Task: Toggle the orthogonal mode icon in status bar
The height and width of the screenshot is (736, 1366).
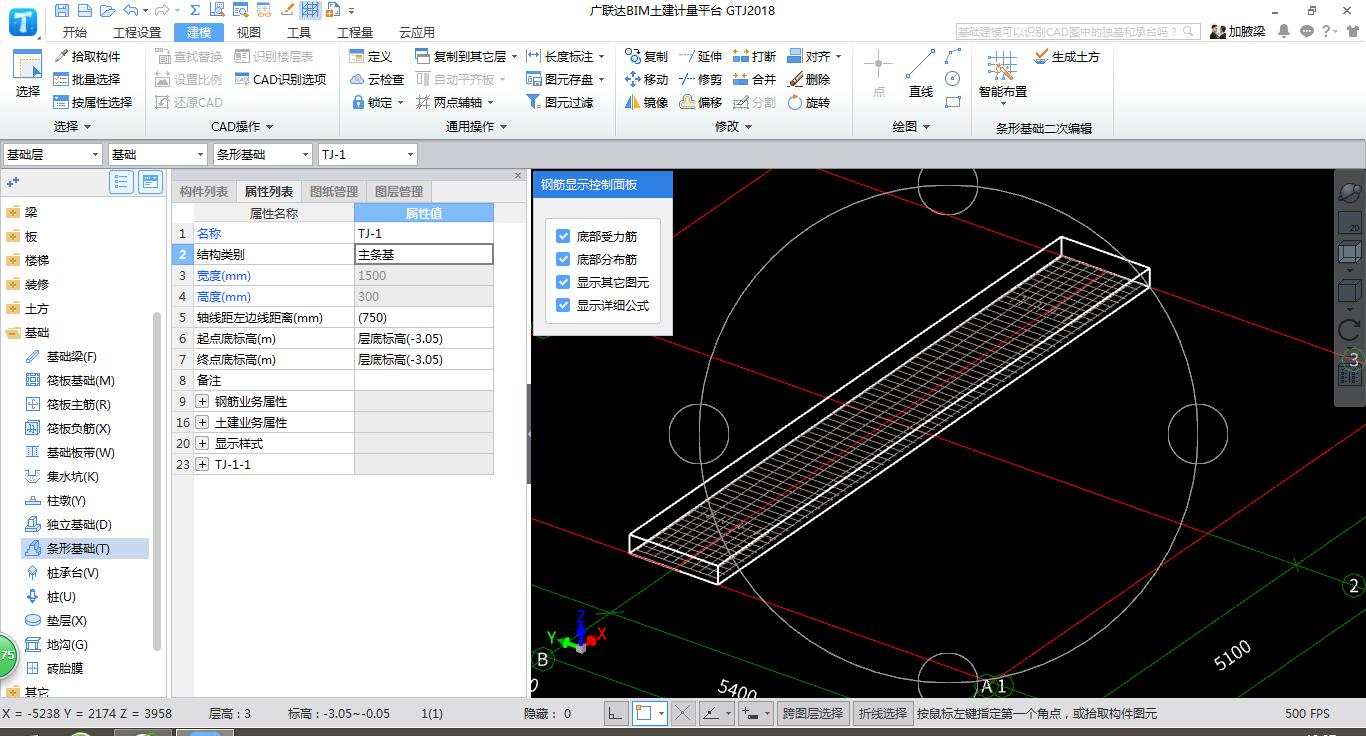Action: [x=615, y=713]
